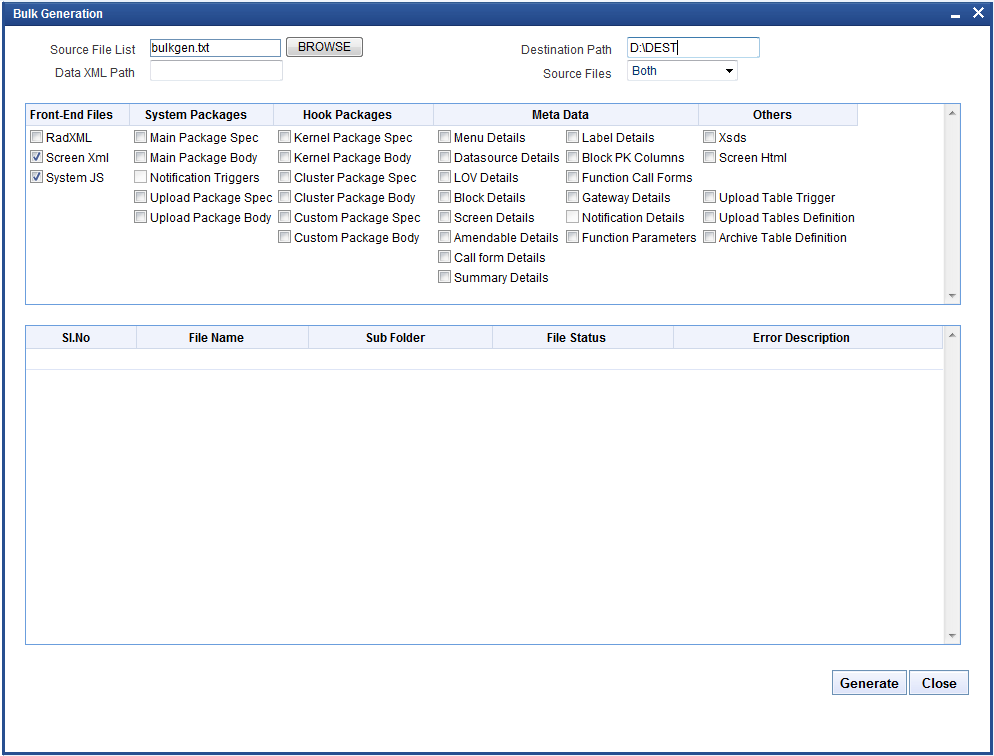The width and height of the screenshot is (994, 756).
Task: Uncheck the System JS checkbox
Action: (37, 177)
